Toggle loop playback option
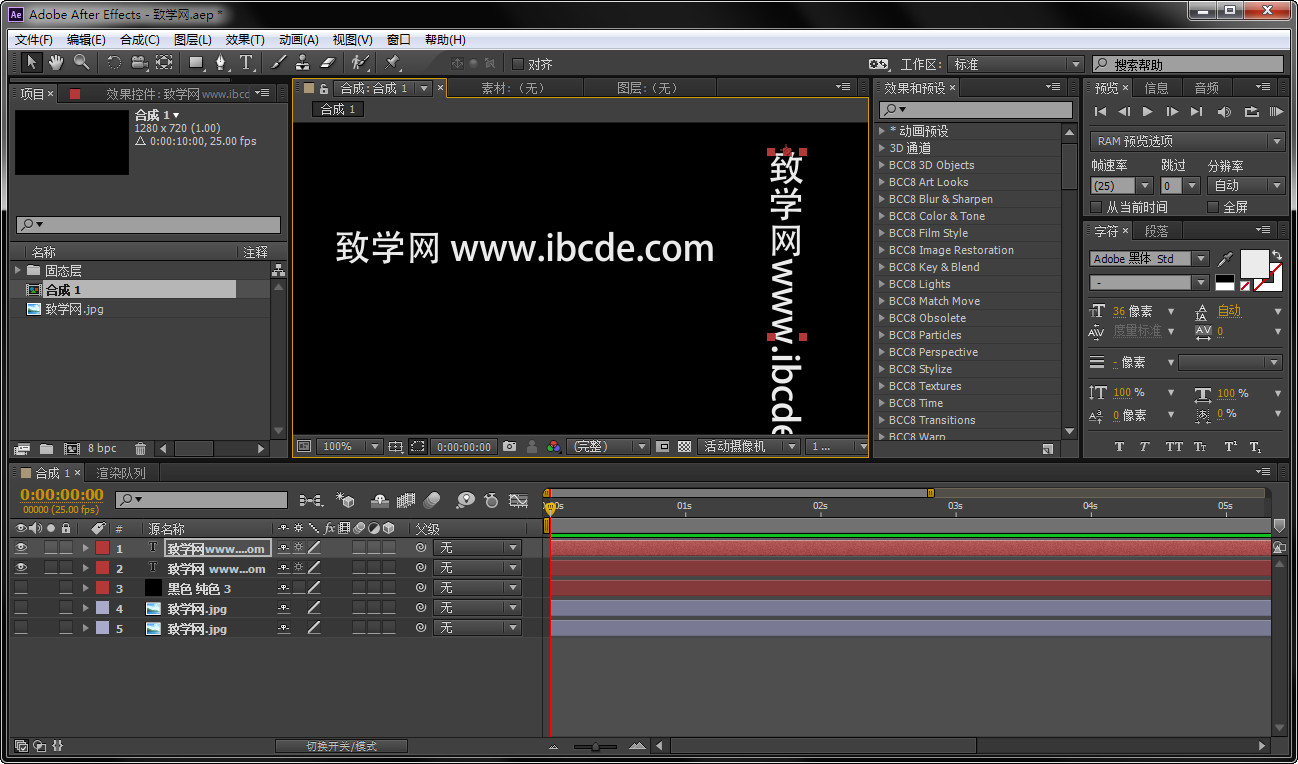Viewport: 1298px width, 764px height. coord(1251,112)
